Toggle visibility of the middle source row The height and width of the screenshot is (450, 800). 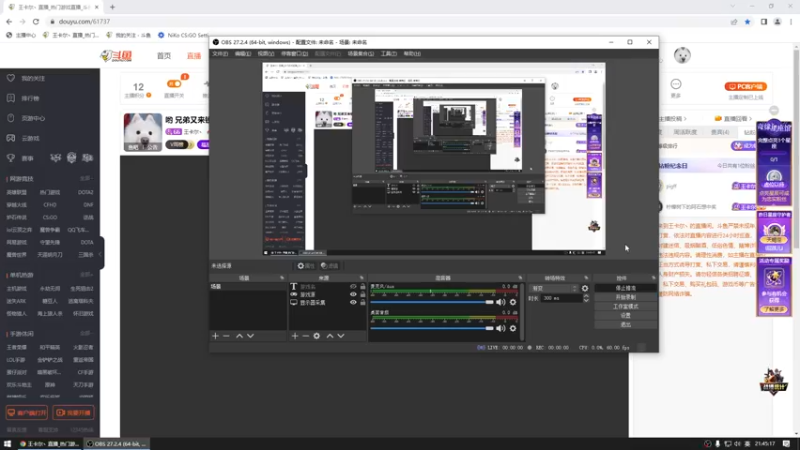pyautogui.click(x=353, y=294)
